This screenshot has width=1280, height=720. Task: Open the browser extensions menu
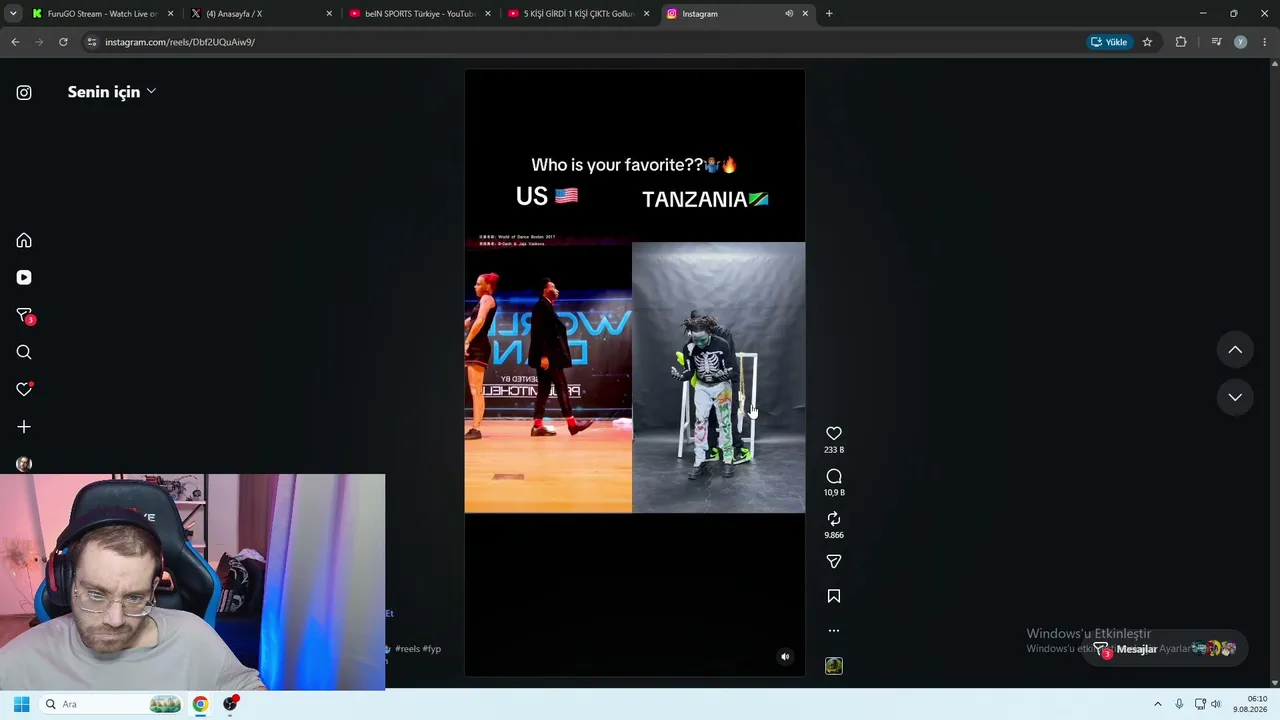pyautogui.click(x=1181, y=42)
